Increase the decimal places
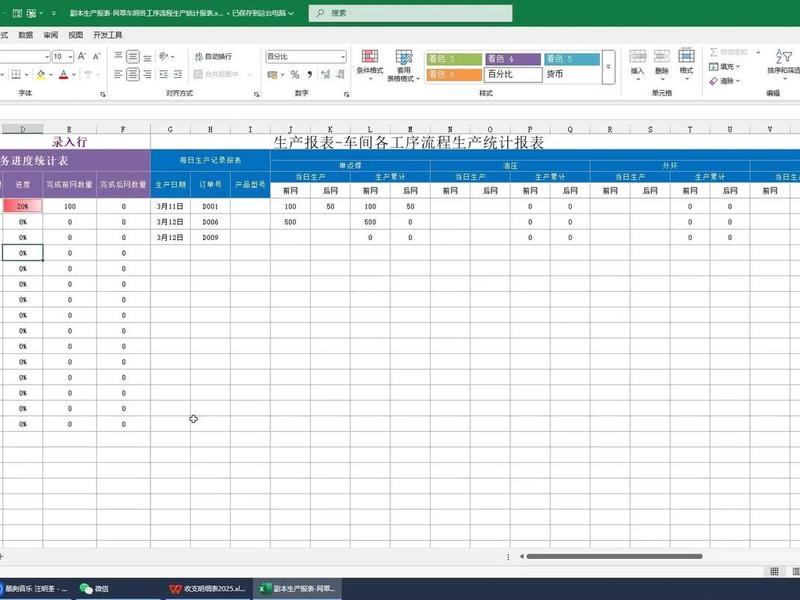Image resolution: width=800 pixels, height=600 pixels. coord(326,74)
